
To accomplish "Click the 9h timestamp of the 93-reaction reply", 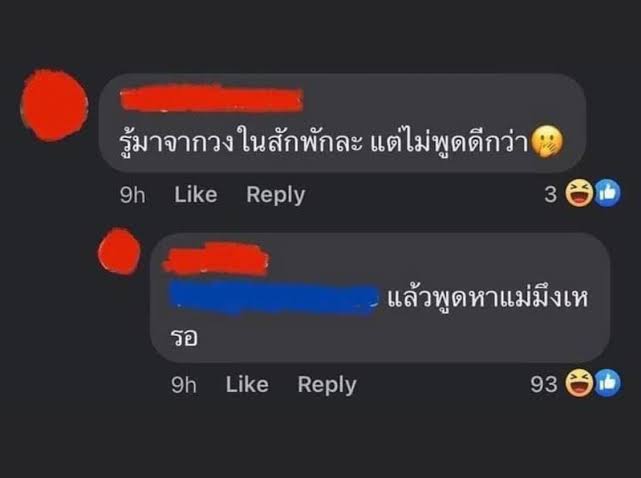I will pyautogui.click(x=184, y=385).
